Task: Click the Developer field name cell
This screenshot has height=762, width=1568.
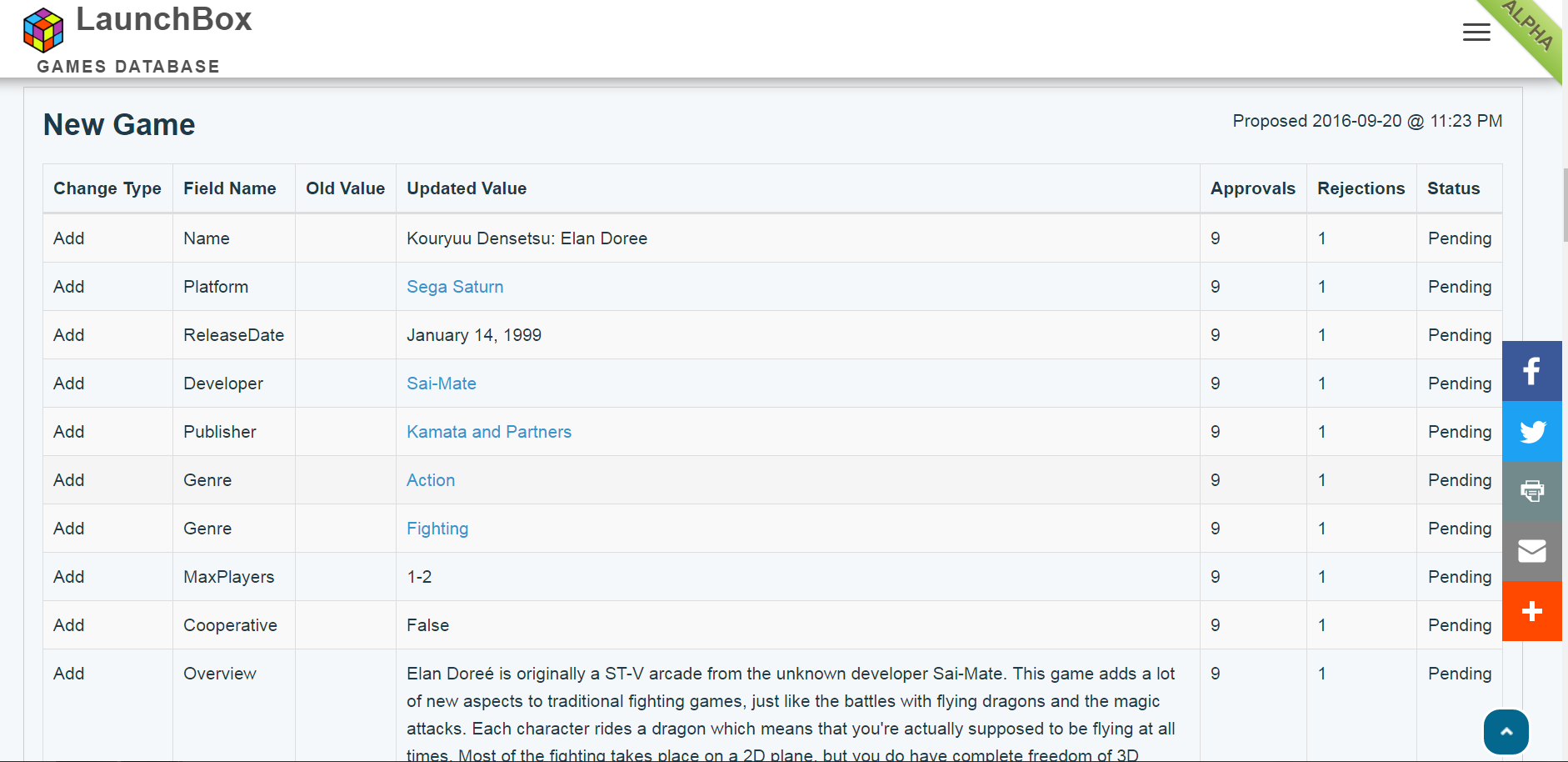Action: 233,384
